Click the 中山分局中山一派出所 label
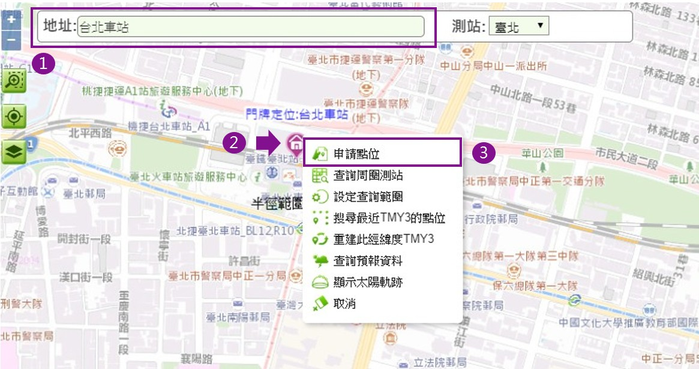The height and width of the screenshot is (369, 699). tap(493, 66)
